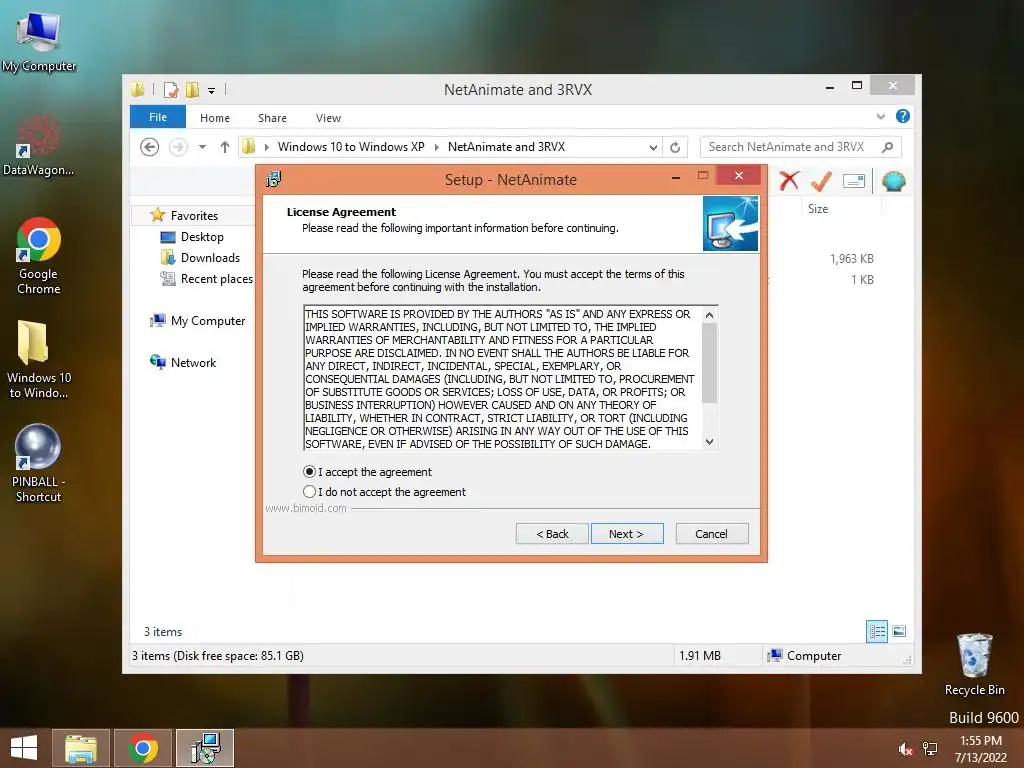Click the Size column header

tap(818, 209)
